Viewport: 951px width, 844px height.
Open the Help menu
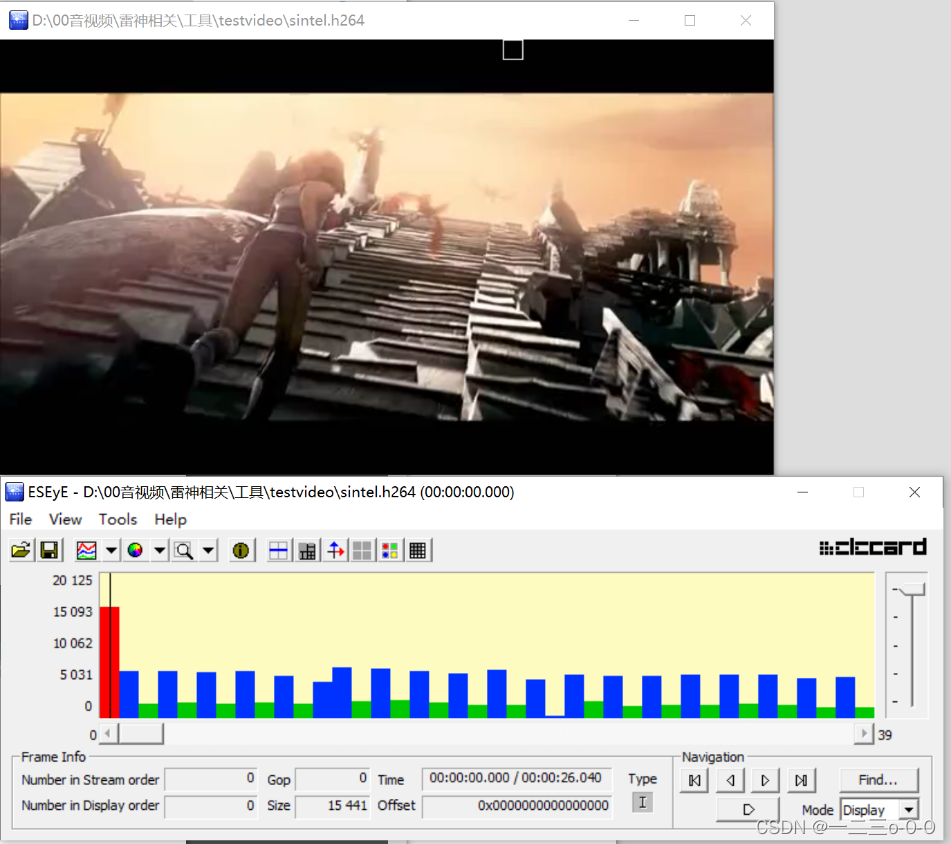point(170,520)
